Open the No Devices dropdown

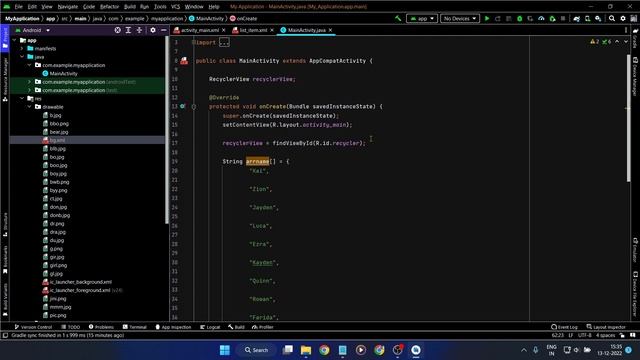click(460, 18)
